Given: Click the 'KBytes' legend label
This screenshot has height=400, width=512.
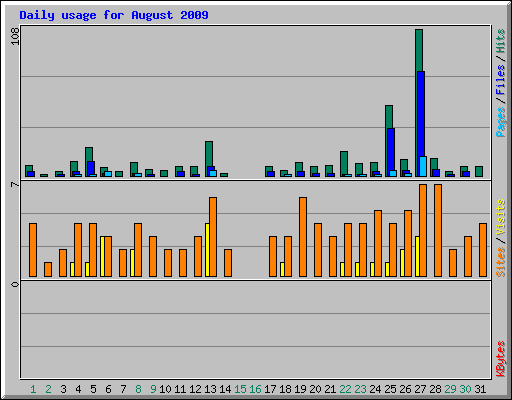Looking at the screenshot, I should click(500, 359).
